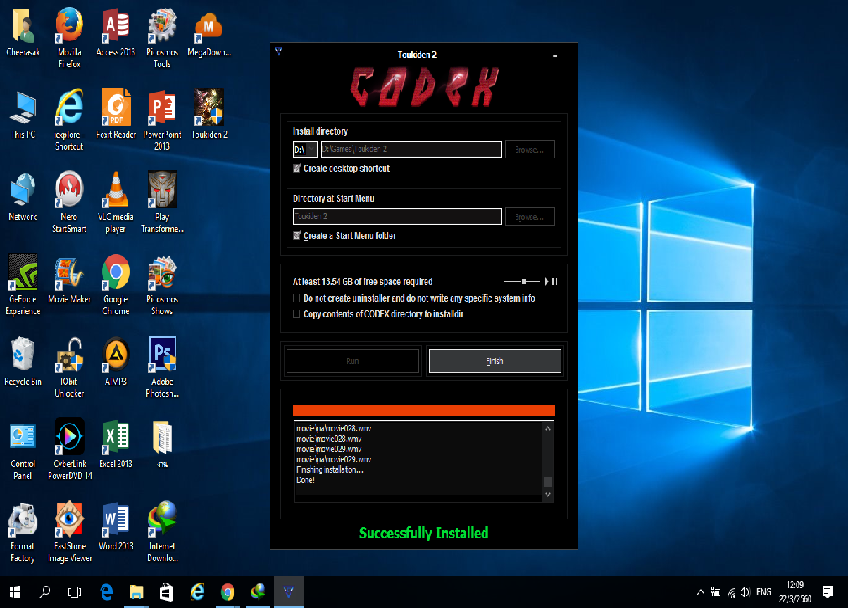This screenshot has height=609, width=848.
Task: Click the music play arrow in installer
Action: 546,281
